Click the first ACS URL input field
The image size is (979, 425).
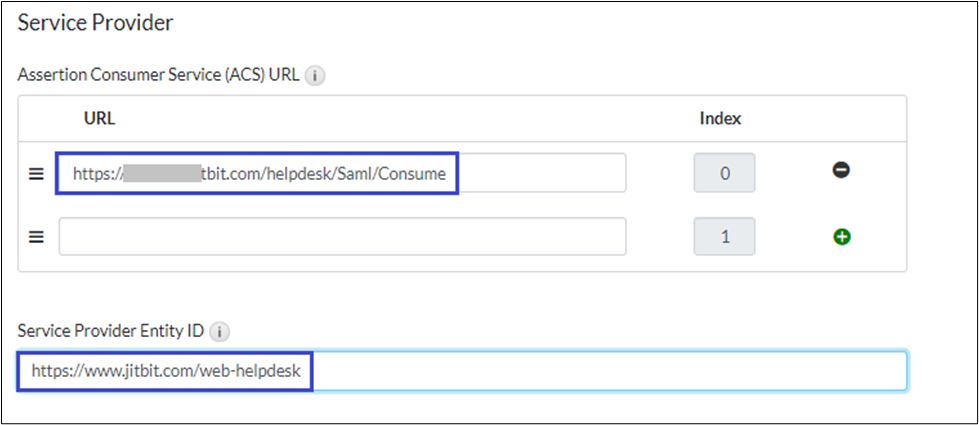540,173
